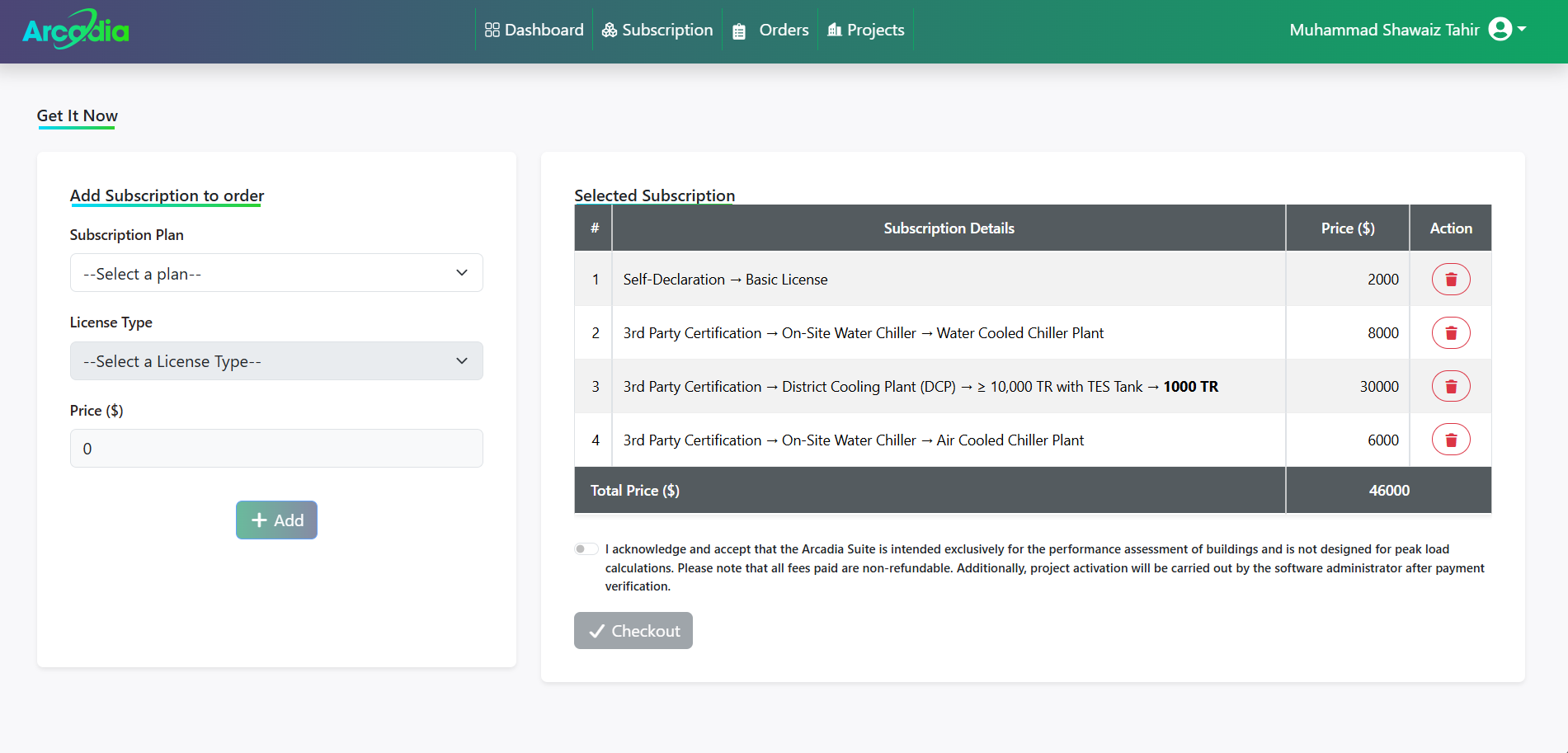Click the Muhammad Shawaiz Tahir username
The width and height of the screenshot is (1568, 753).
pos(1383,31)
